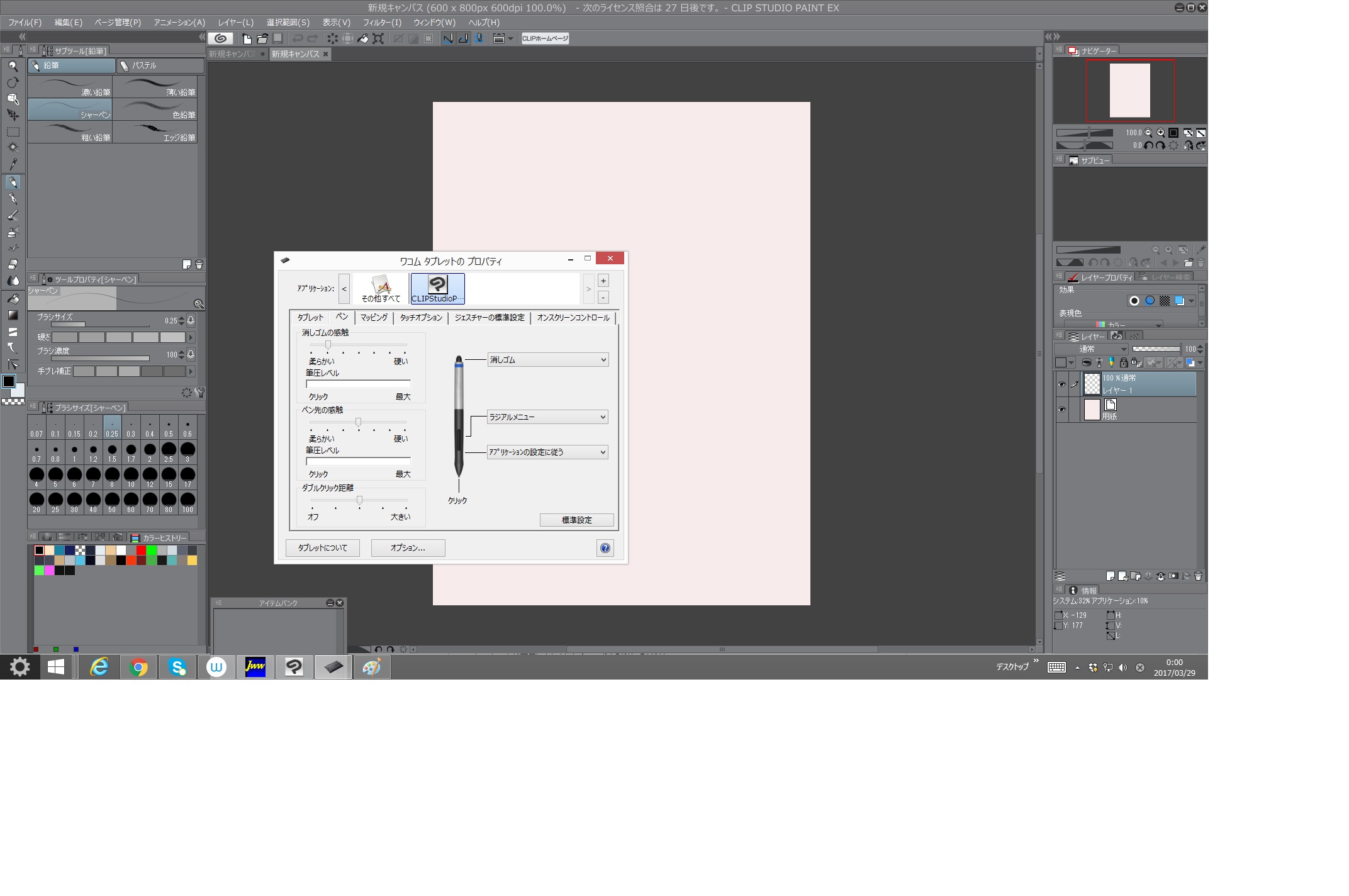Open the フィルター(I) menu
This screenshot has height=896, width=1349.
382,22
